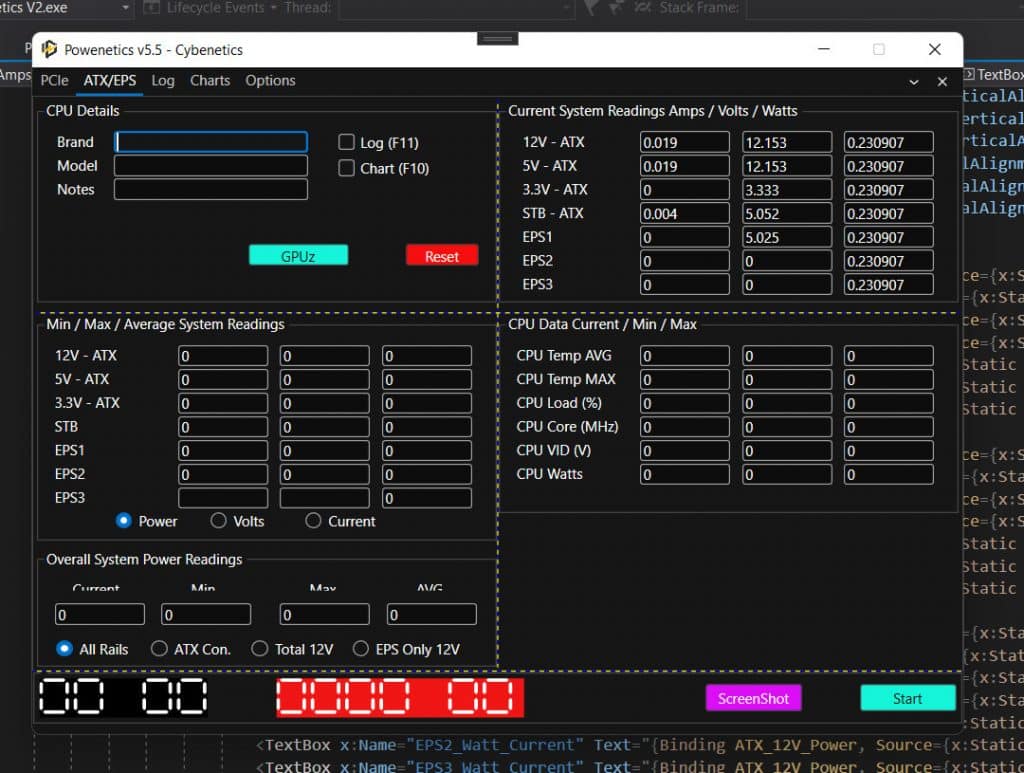Click the "CPU Temp MAX" label
The width and height of the screenshot is (1024, 773).
pos(566,379)
